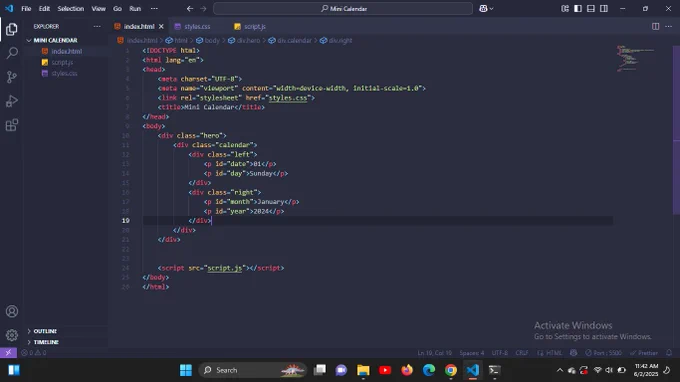Toggle the Primary Side Bar visibility
The image size is (680, 382).
(x=578, y=8)
